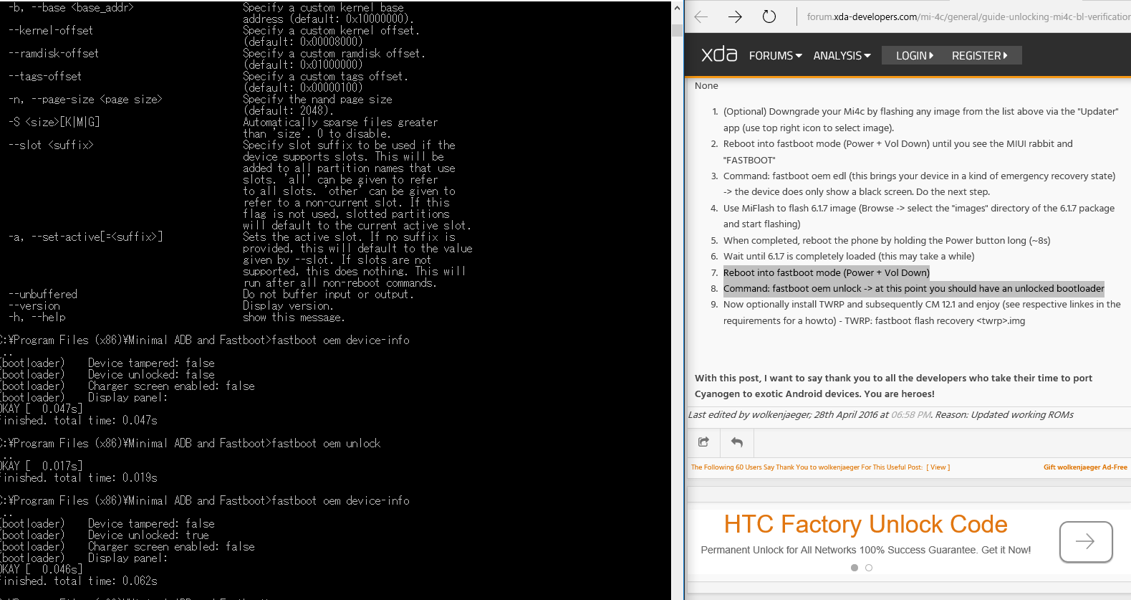Open the REGISTER button
This screenshot has width=1131, height=600.
[x=980, y=56]
